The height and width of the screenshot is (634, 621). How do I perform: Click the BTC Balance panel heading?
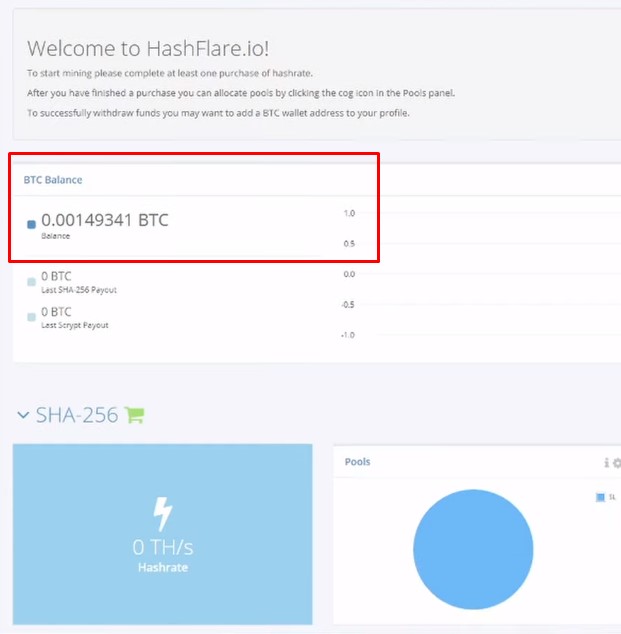[x=53, y=180]
